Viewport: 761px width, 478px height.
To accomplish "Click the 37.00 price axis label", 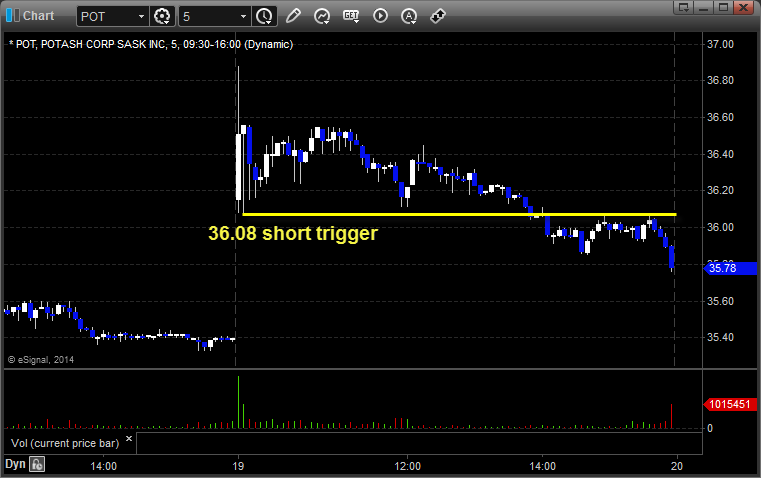I will (x=720, y=44).
